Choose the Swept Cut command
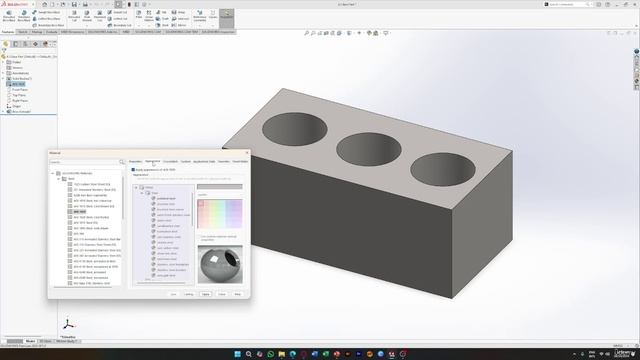This screenshot has height=360, width=640. pos(118,12)
